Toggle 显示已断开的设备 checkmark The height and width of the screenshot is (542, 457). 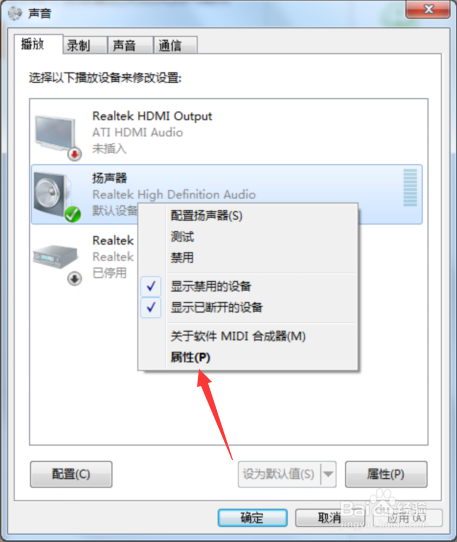[151, 307]
